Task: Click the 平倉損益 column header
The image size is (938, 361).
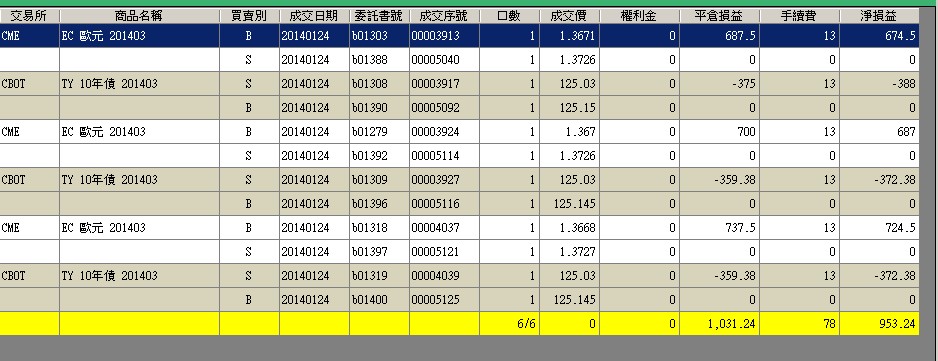Action: [720, 16]
